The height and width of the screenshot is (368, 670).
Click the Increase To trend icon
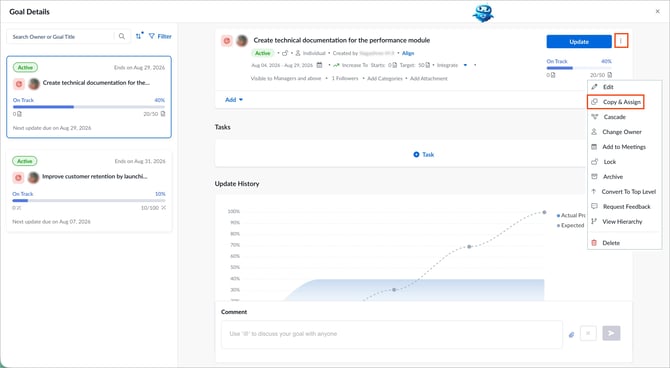(x=336, y=65)
